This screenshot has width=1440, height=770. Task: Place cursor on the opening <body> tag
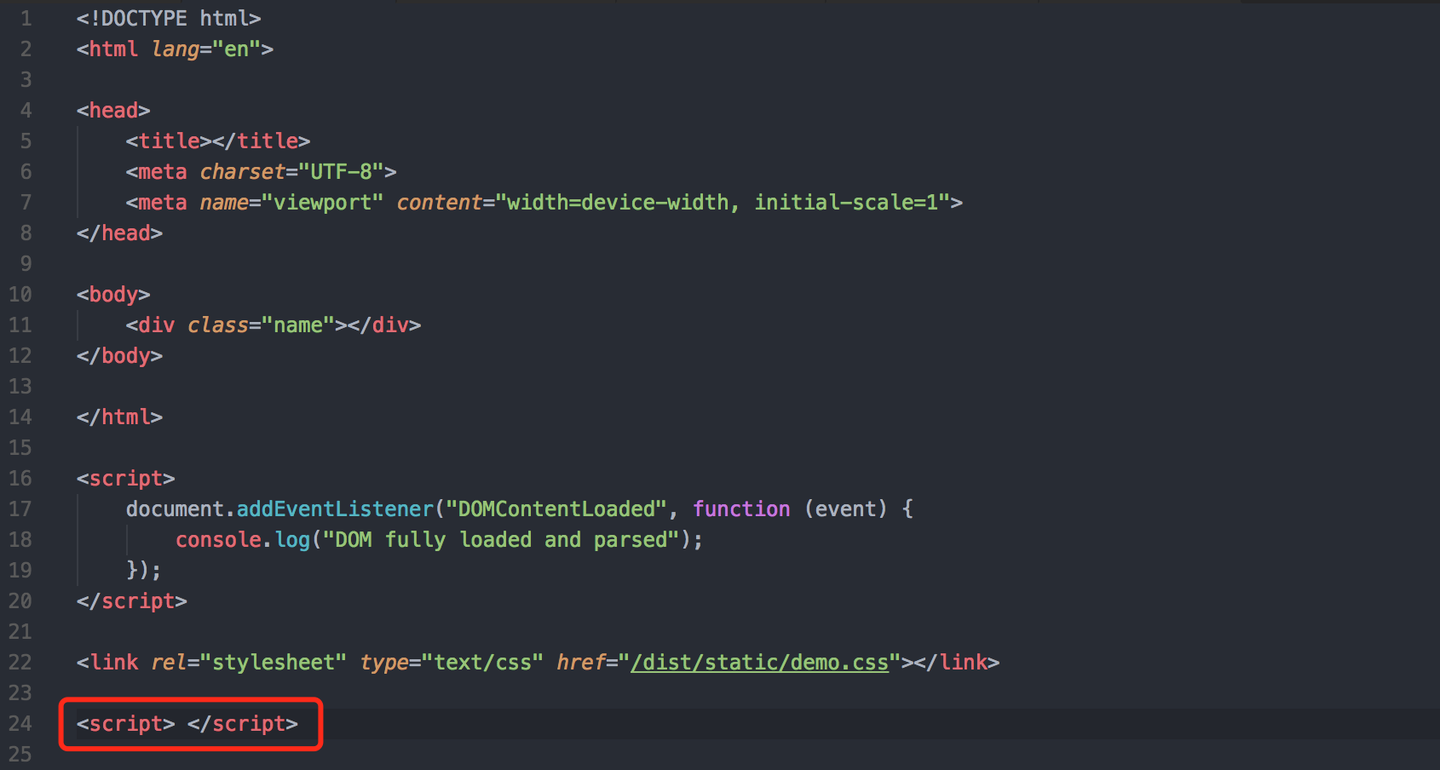[113, 295]
